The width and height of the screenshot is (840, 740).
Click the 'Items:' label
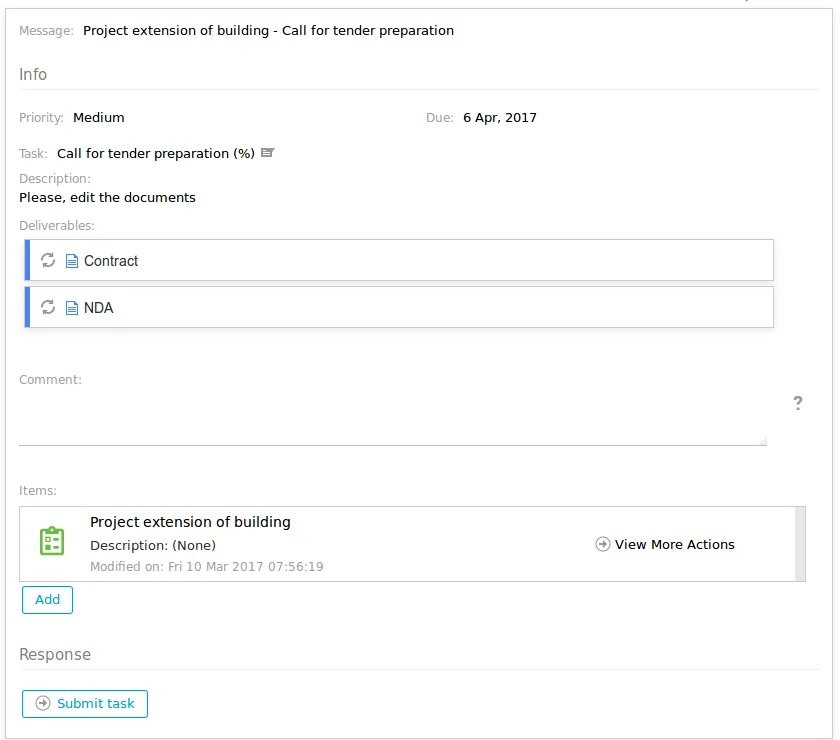pyautogui.click(x=38, y=491)
